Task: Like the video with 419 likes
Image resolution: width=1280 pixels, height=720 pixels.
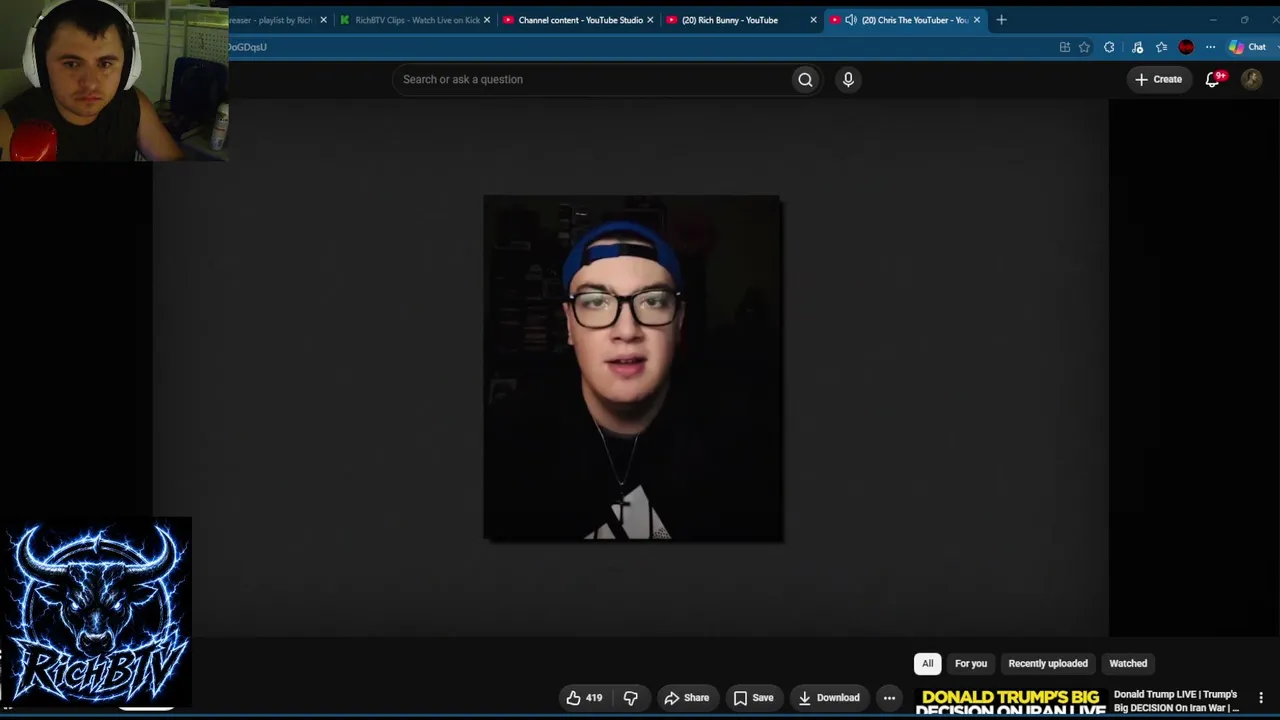Action: (x=584, y=698)
